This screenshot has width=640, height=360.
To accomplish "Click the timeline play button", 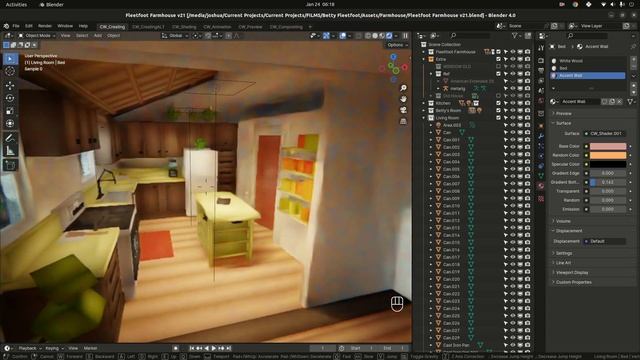I will click(214, 349).
